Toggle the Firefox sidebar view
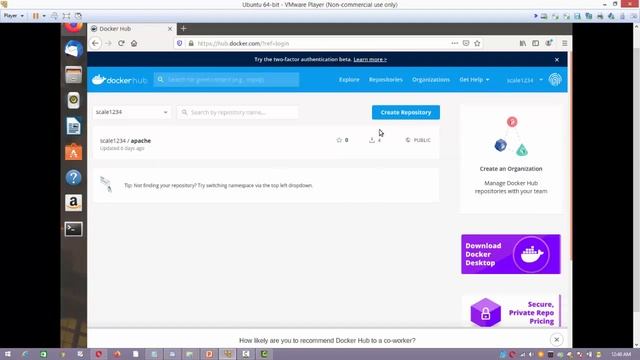The height and width of the screenshot is (360, 640). click(536, 43)
